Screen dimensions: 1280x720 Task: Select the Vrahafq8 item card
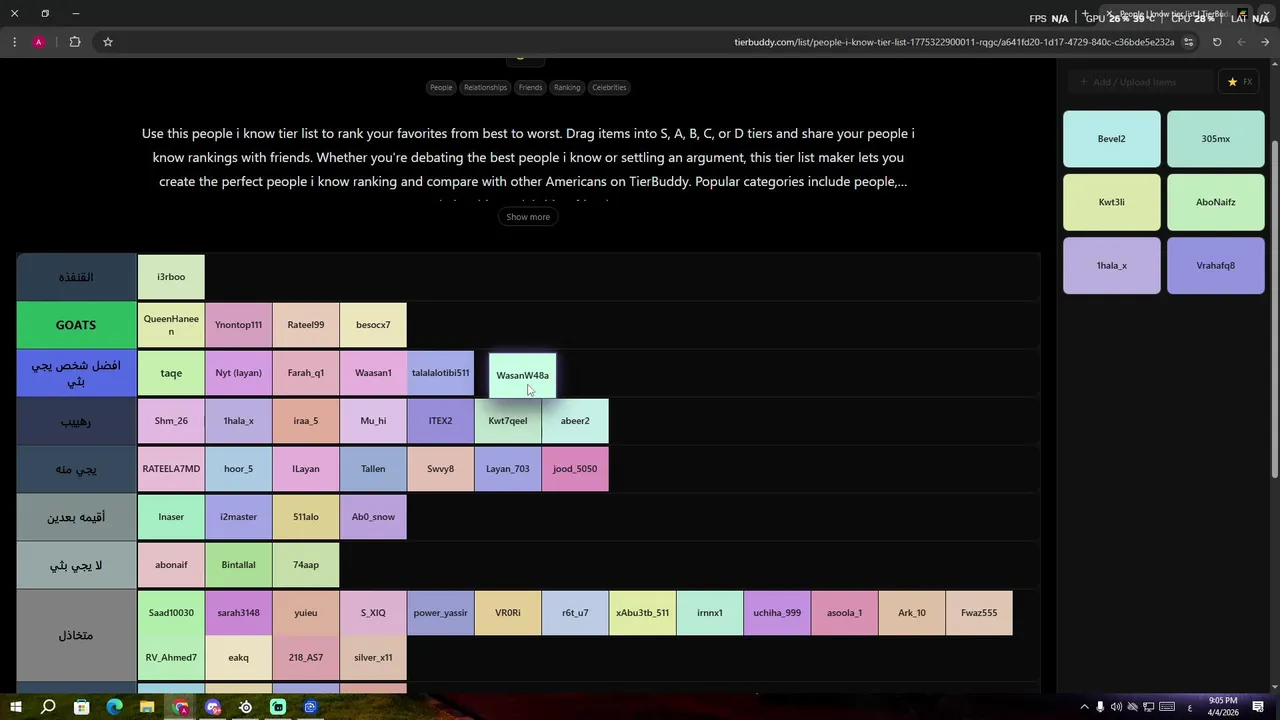1216,266
